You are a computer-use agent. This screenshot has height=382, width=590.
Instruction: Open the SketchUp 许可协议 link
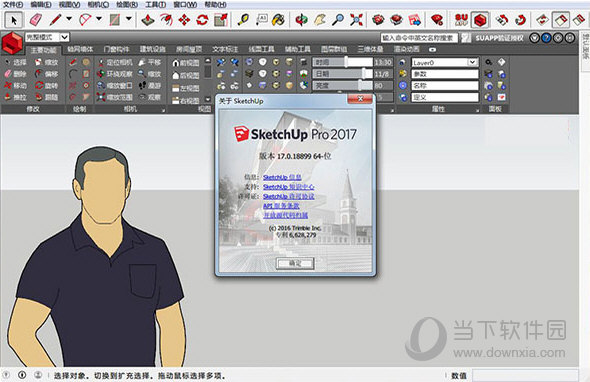pyautogui.click(x=289, y=196)
